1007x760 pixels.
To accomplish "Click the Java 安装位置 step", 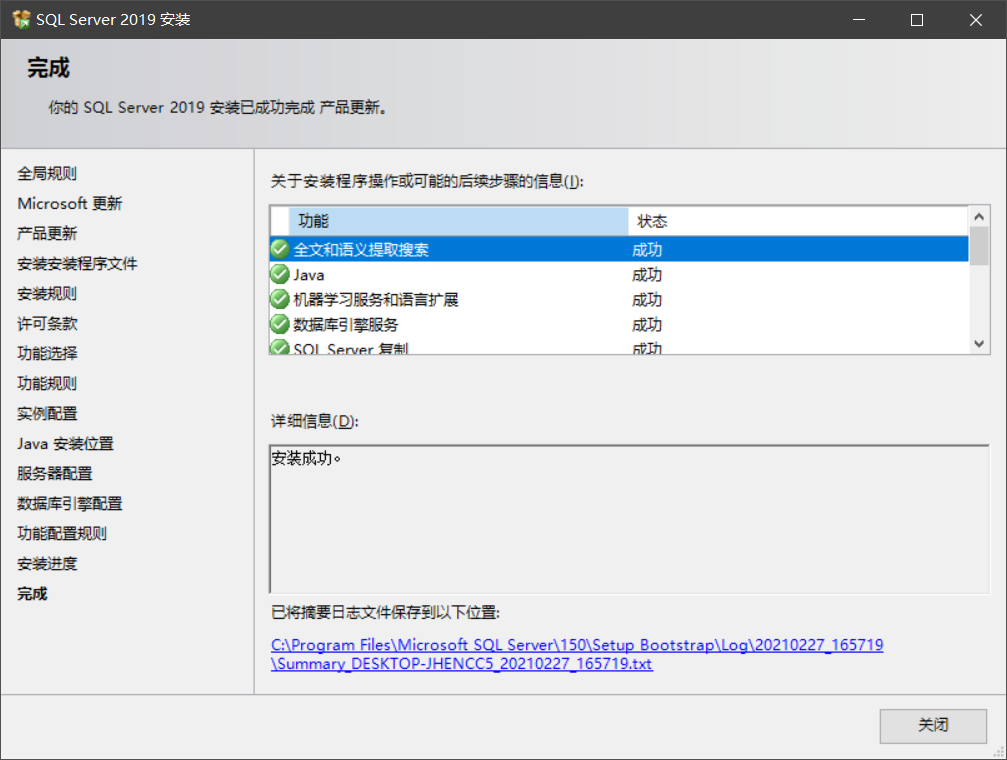I will (66, 444).
